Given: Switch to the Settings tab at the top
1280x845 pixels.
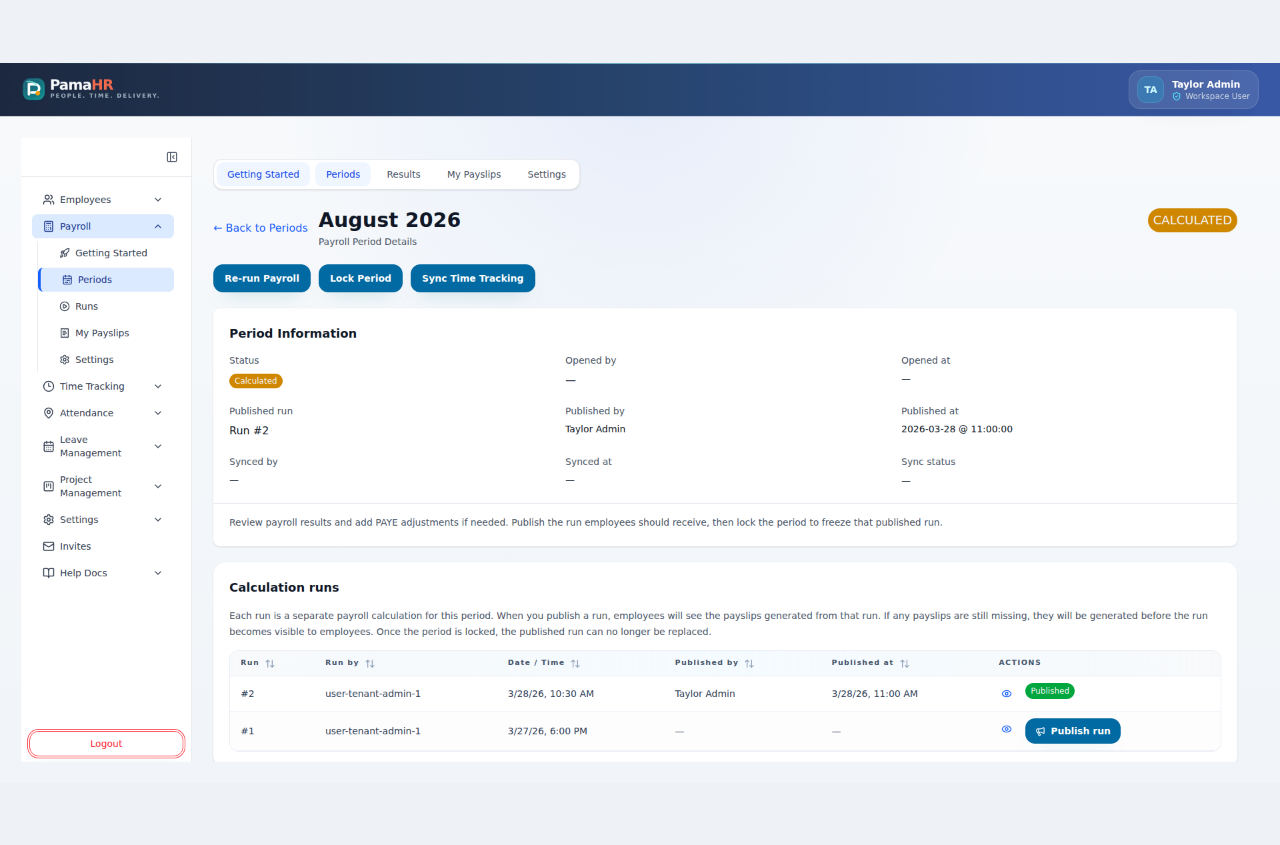Looking at the screenshot, I should pyautogui.click(x=547, y=174).
